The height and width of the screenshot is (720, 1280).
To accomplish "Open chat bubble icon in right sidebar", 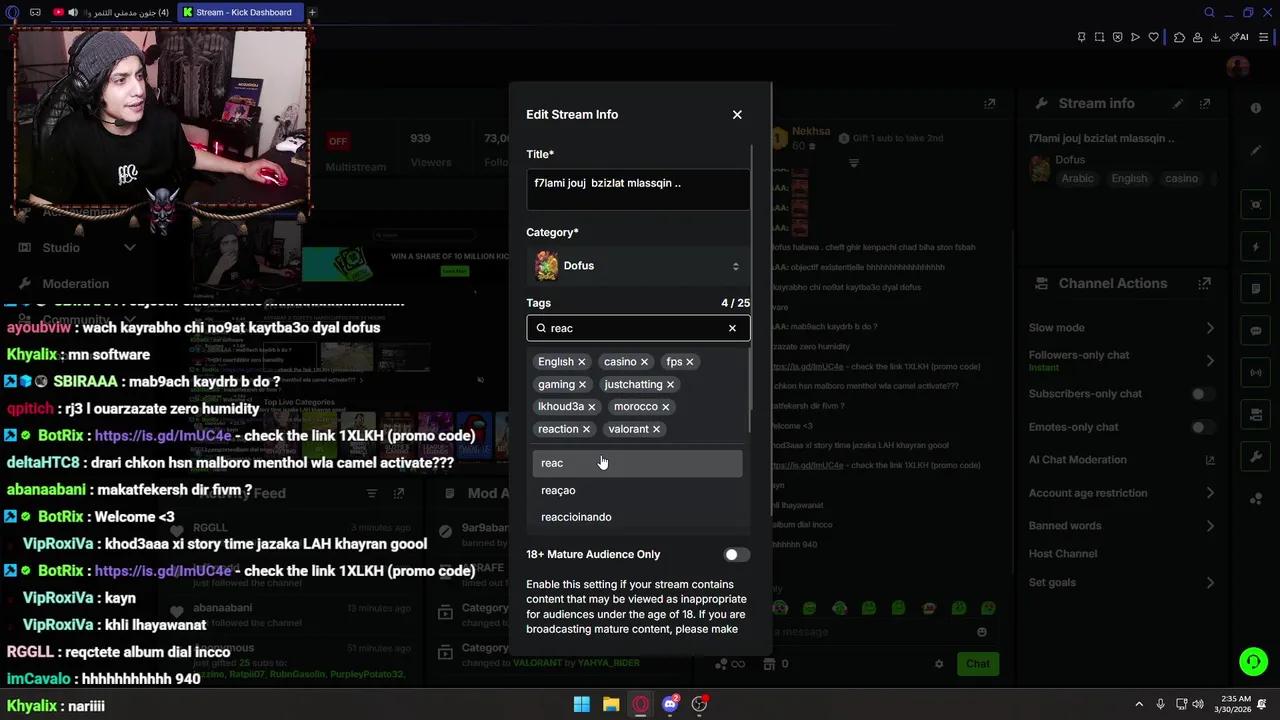I will point(1256,331).
